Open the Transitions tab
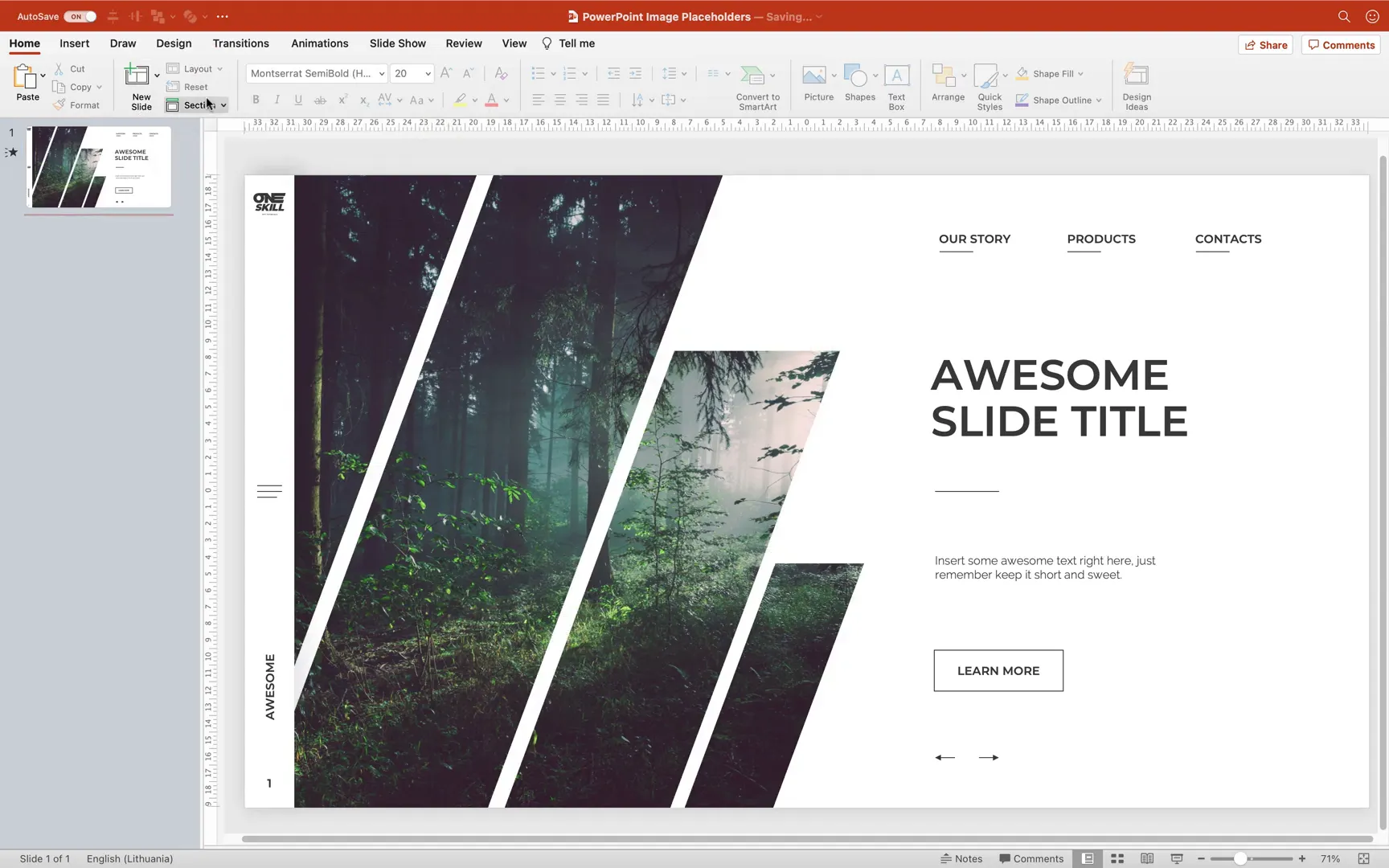 240,43
